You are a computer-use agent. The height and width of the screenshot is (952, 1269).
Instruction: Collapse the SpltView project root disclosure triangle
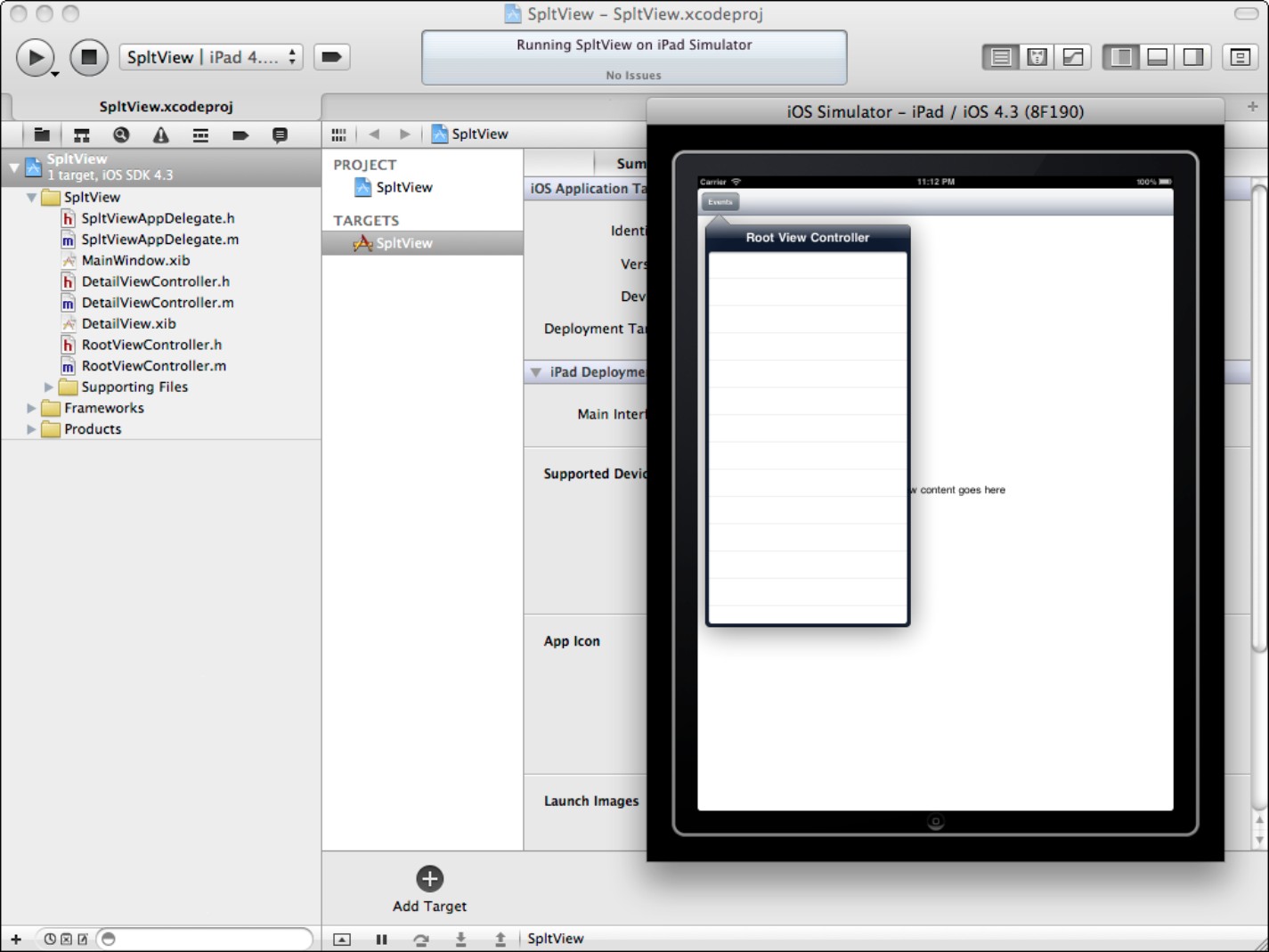point(14,167)
